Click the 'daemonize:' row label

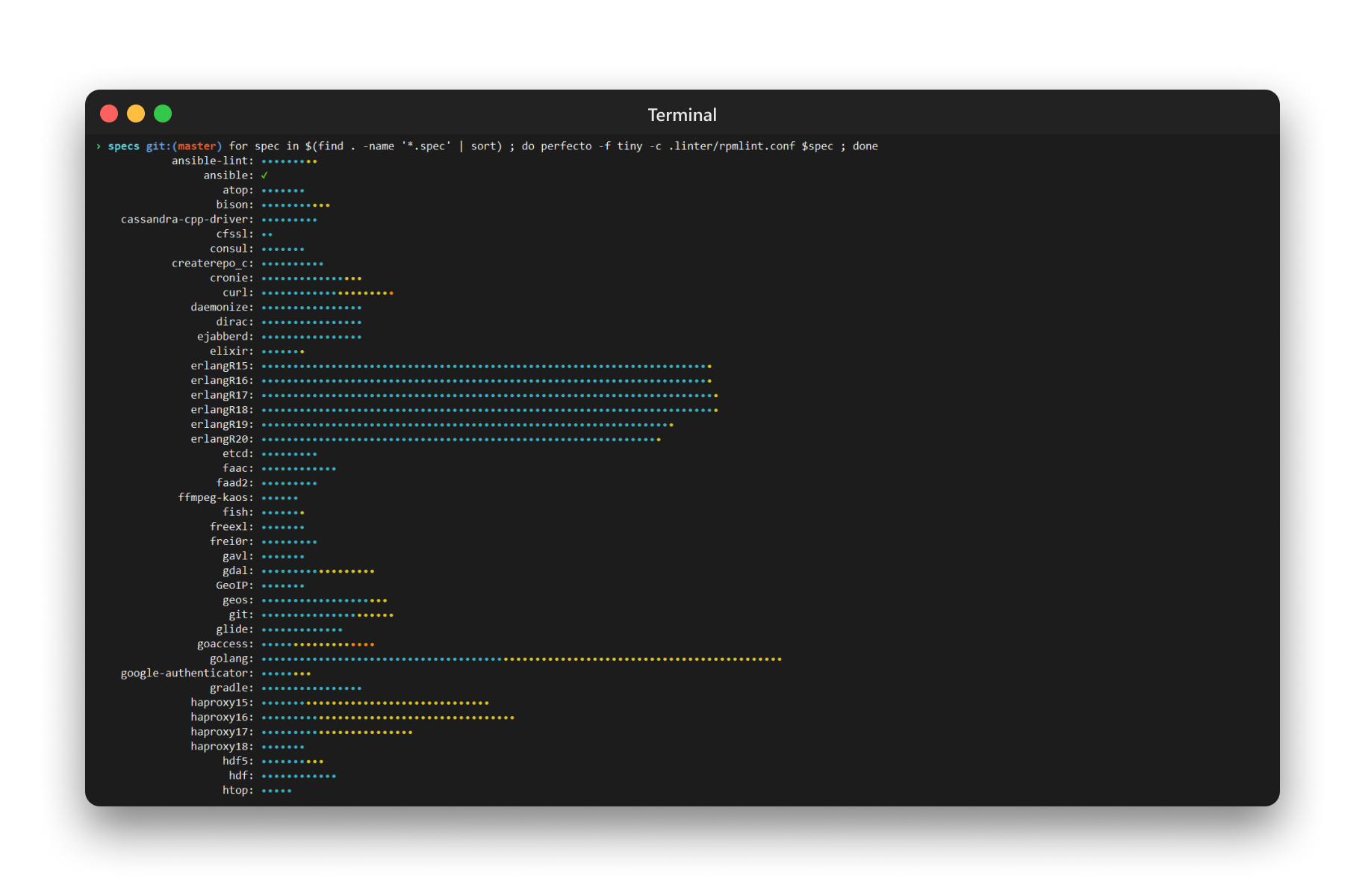pos(223,307)
